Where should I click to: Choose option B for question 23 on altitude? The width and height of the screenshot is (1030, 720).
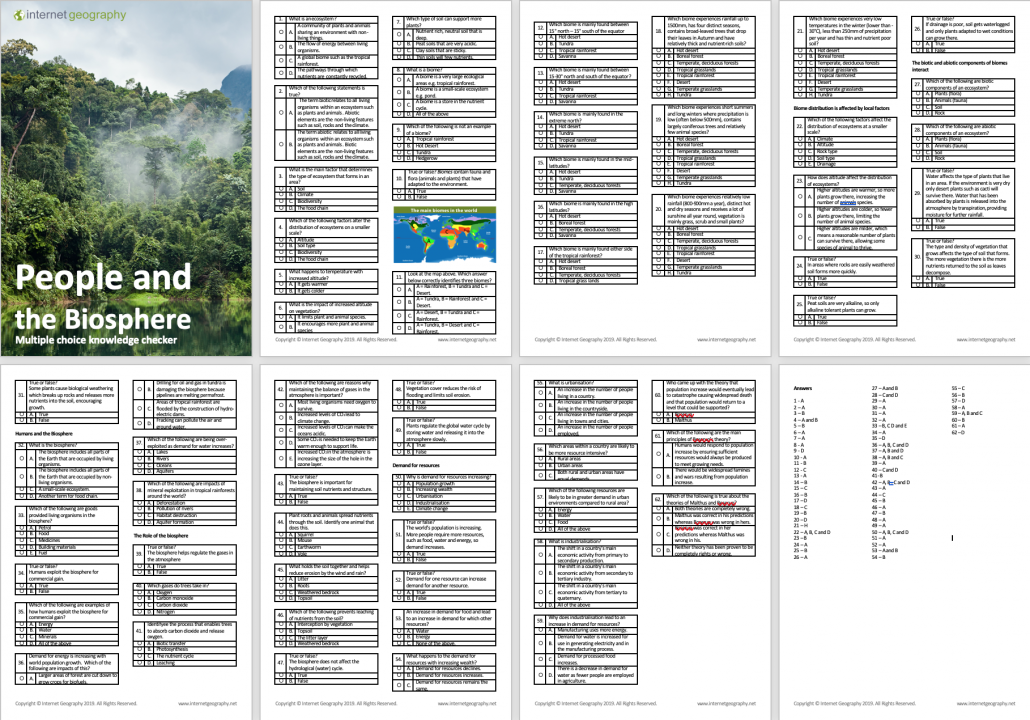[800, 215]
